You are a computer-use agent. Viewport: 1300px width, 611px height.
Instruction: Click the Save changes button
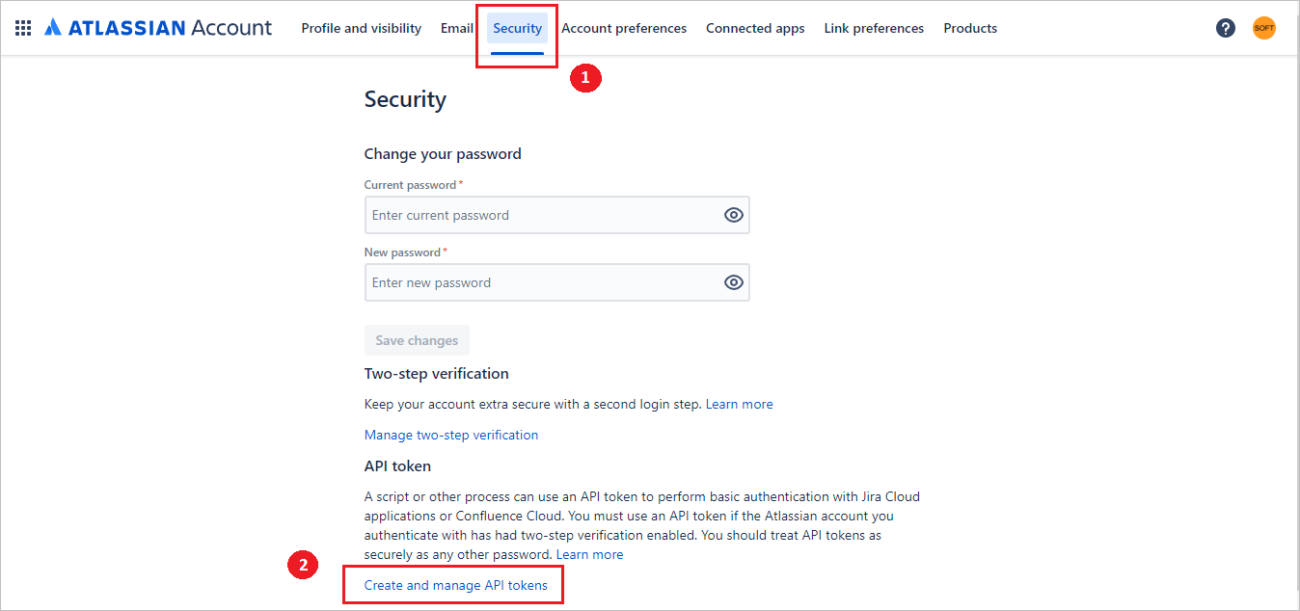click(417, 340)
